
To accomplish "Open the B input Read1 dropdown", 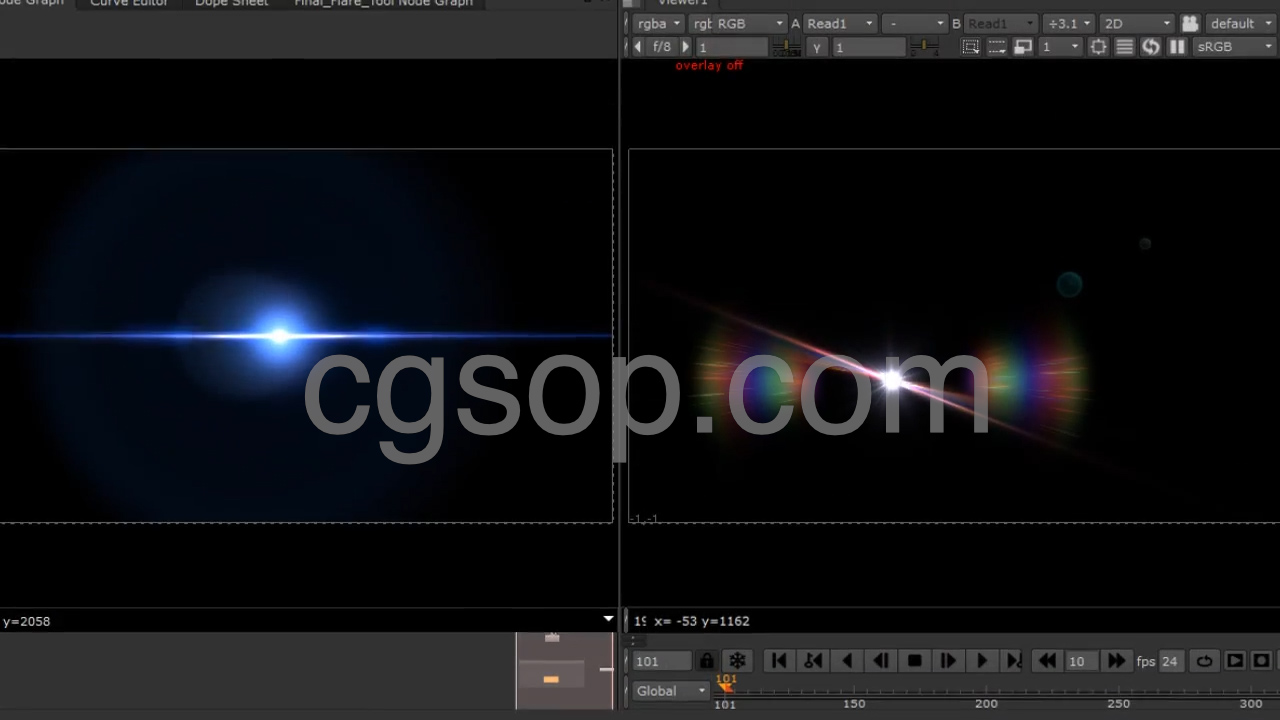I will pyautogui.click(x=1000, y=23).
